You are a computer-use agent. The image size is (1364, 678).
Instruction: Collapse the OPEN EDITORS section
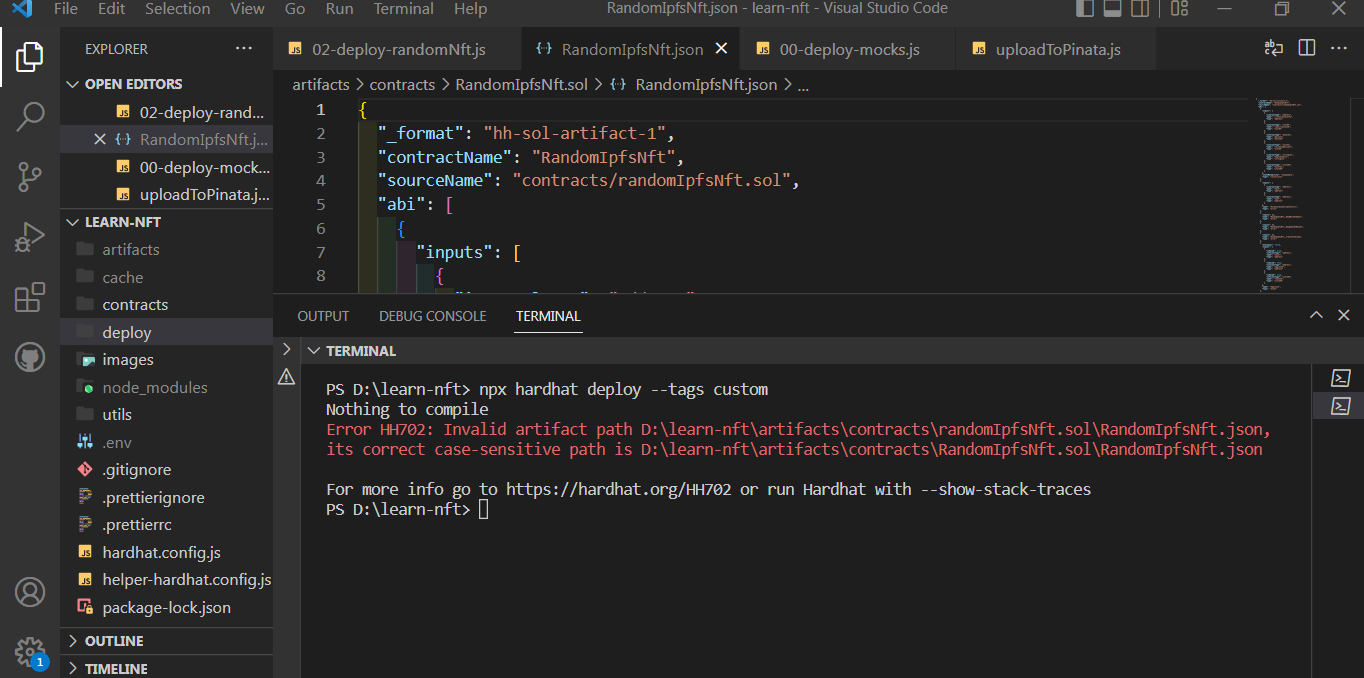point(166,84)
